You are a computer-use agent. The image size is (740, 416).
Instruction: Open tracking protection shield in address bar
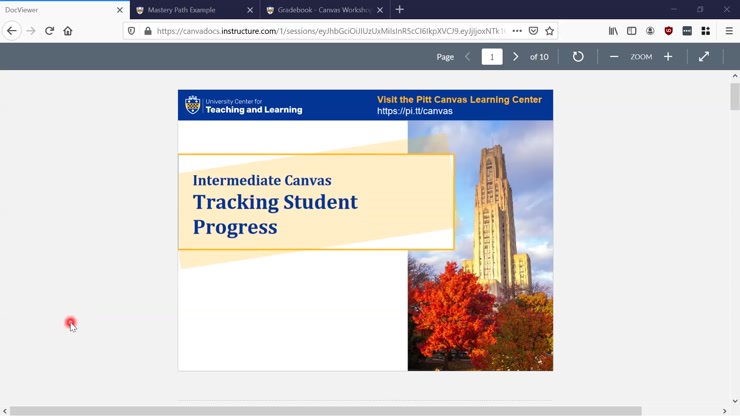coord(132,31)
